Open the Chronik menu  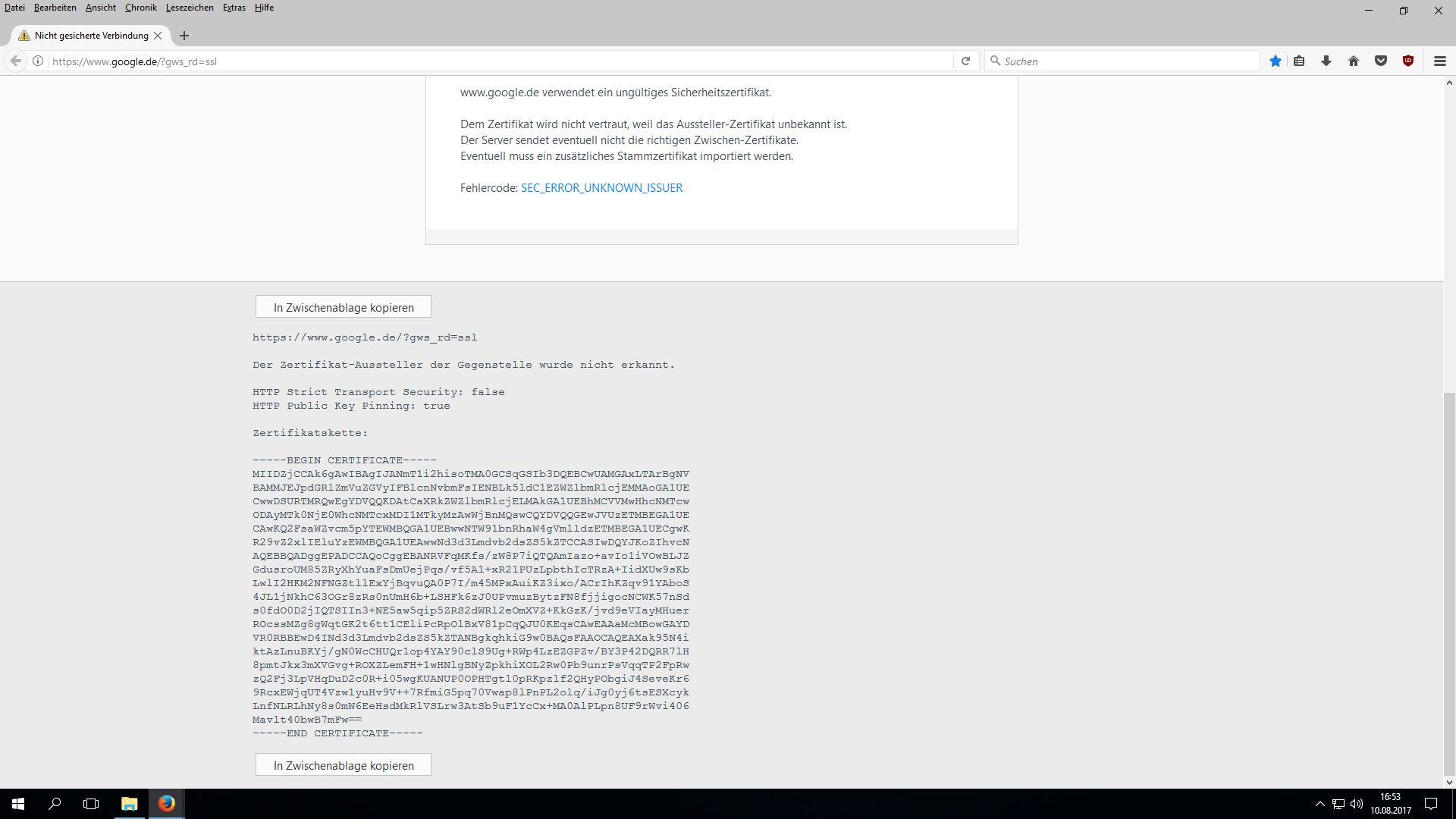(x=140, y=8)
